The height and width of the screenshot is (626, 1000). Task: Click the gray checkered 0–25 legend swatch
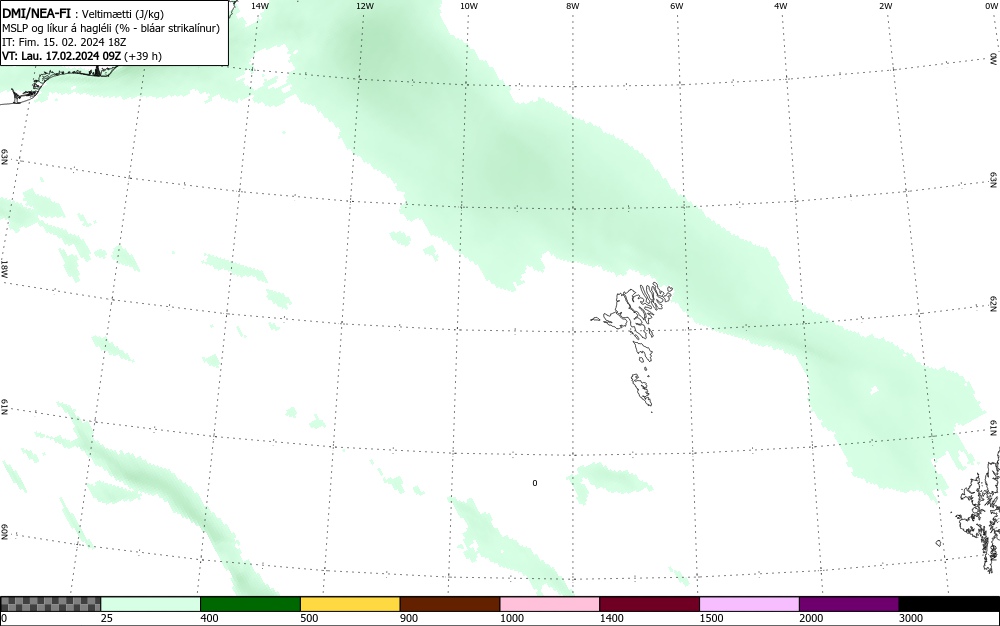click(x=50, y=604)
